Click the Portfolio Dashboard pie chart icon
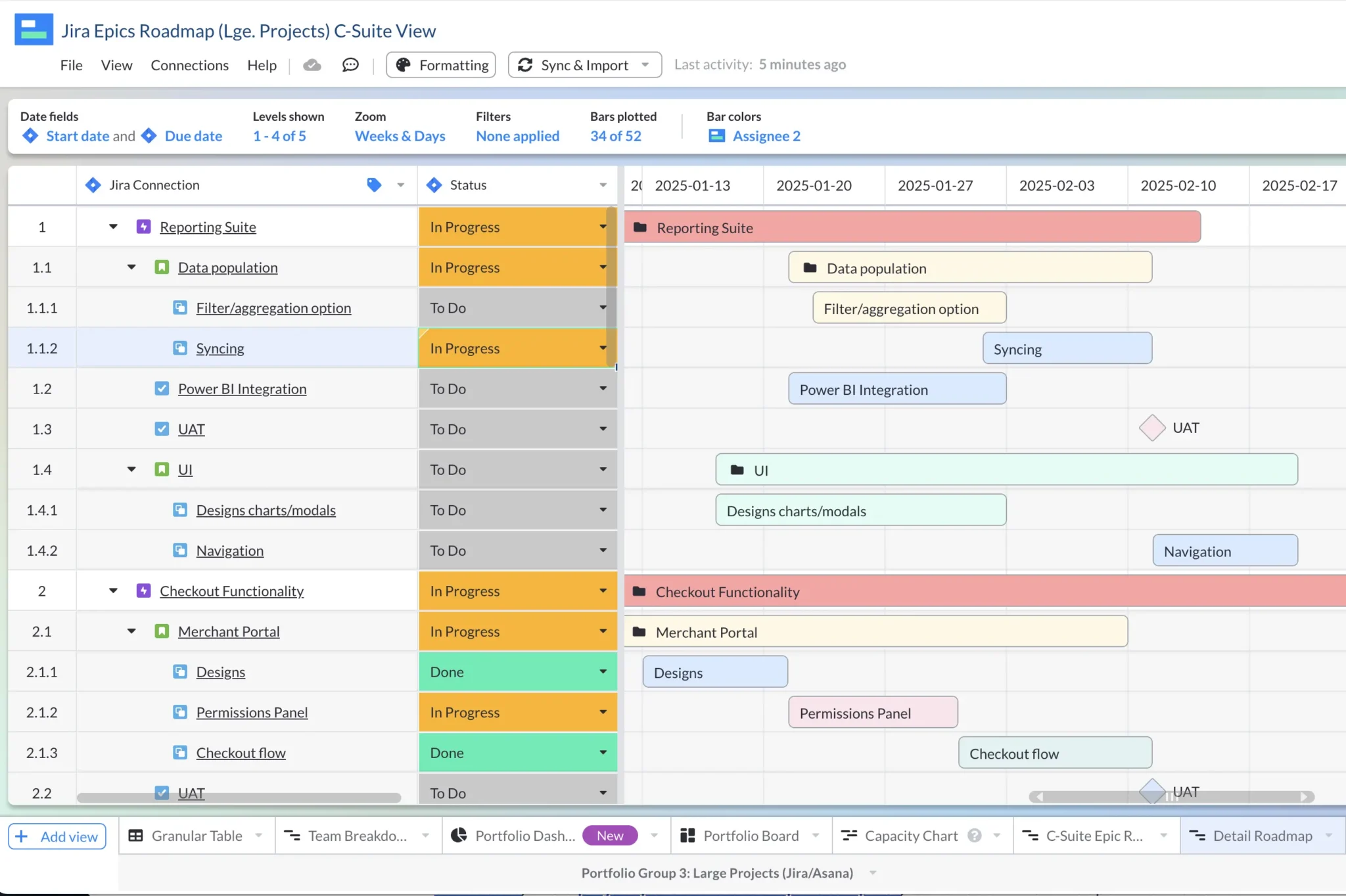This screenshot has height=896, width=1346. coord(459,835)
